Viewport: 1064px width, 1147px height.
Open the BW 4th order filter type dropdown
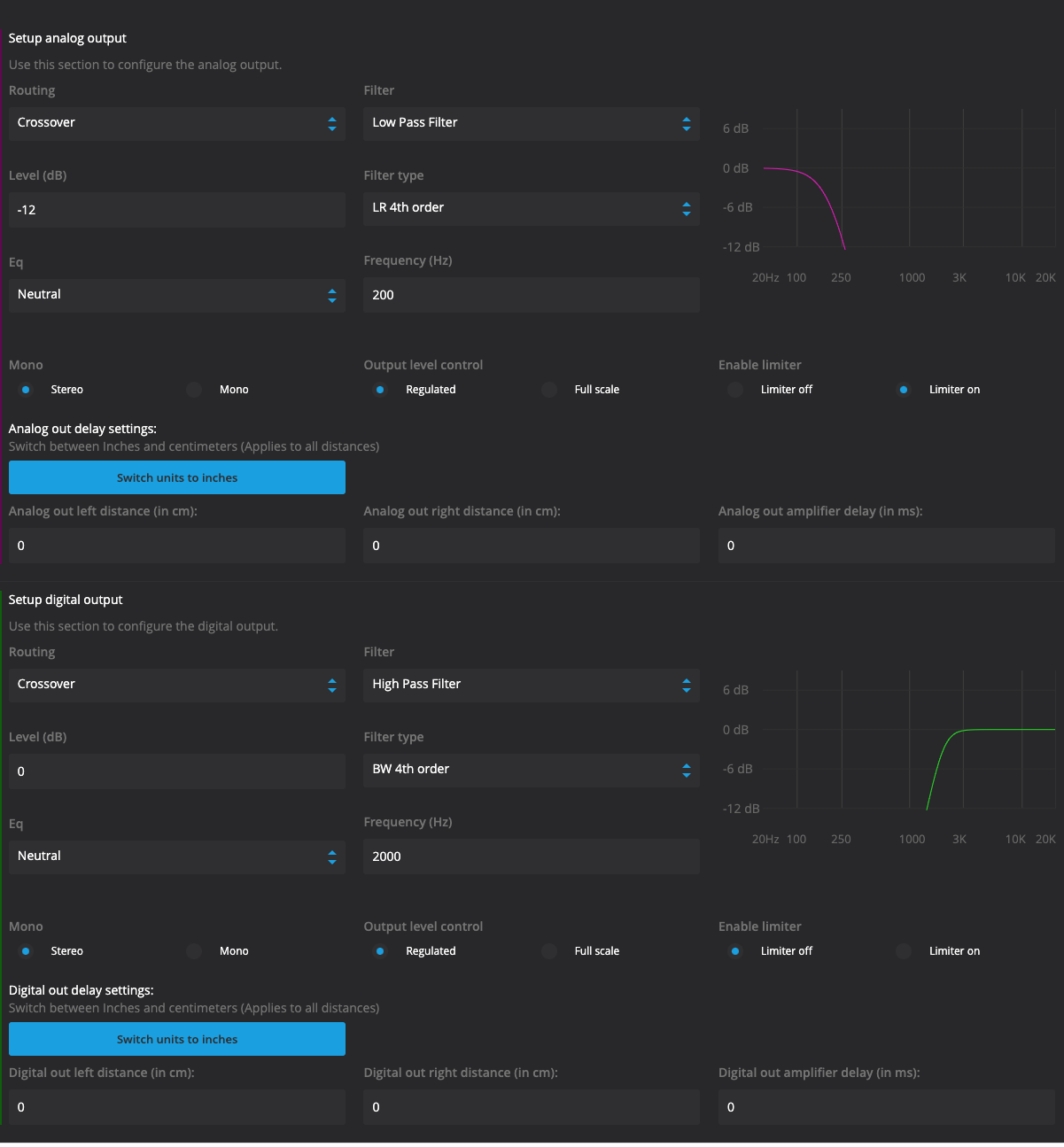[531, 770]
